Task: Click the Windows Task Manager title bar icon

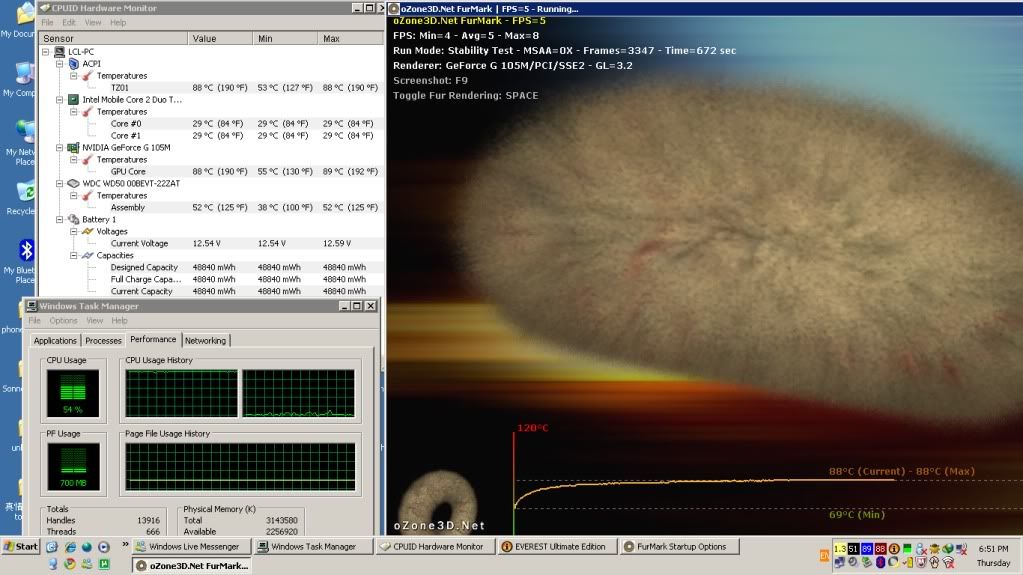Action: coord(31,305)
